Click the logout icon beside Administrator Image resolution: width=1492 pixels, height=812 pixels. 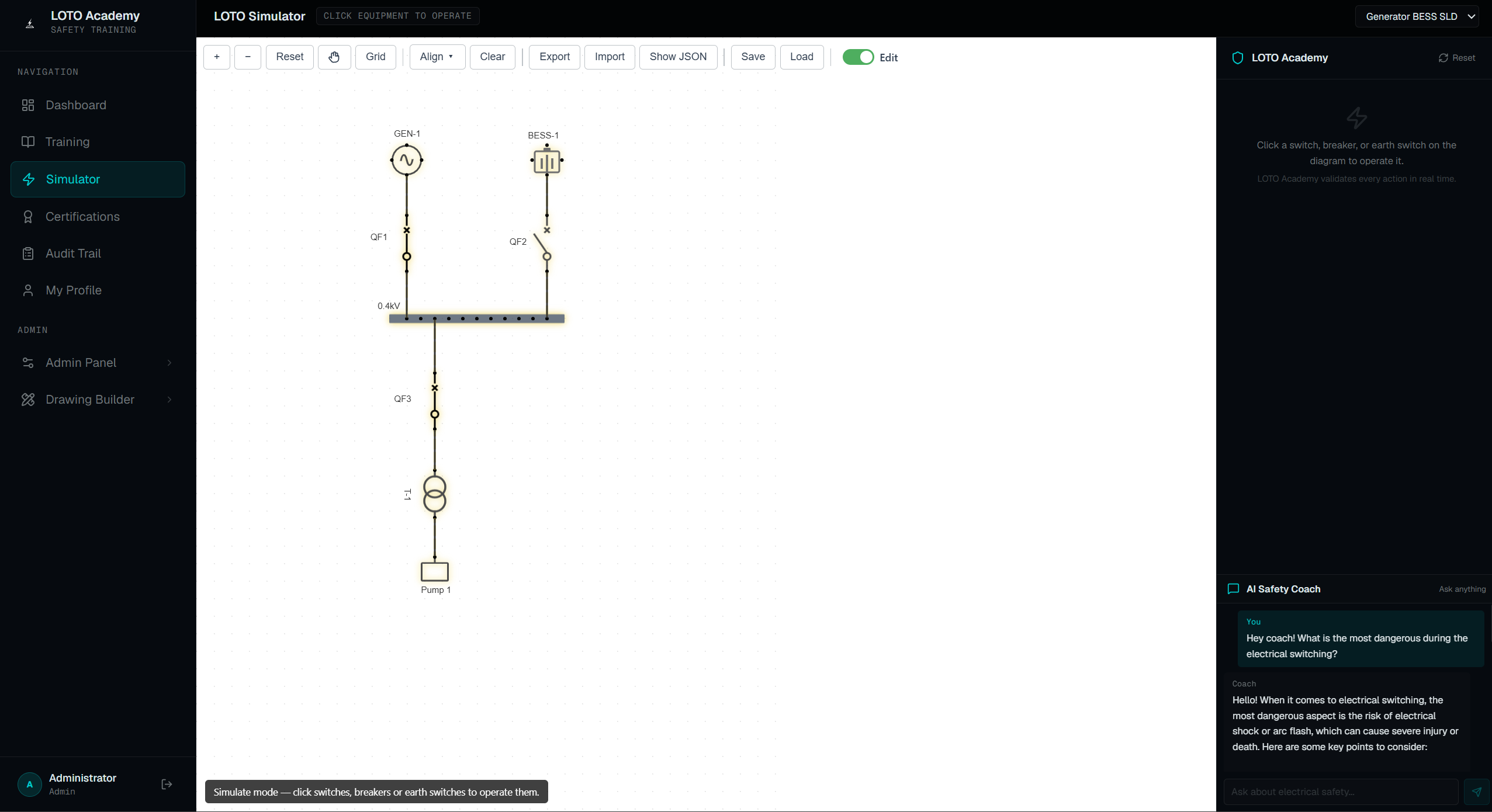point(167,784)
